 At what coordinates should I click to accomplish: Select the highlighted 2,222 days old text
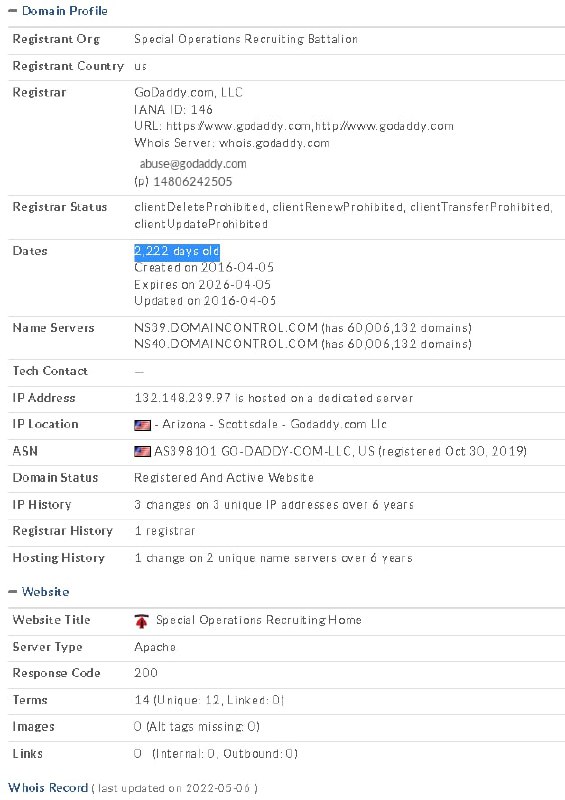point(177,251)
